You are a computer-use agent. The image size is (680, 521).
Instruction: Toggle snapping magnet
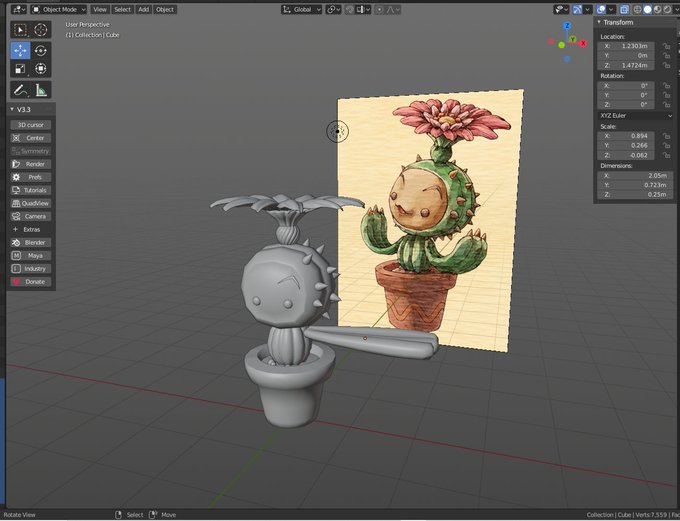(350, 9)
